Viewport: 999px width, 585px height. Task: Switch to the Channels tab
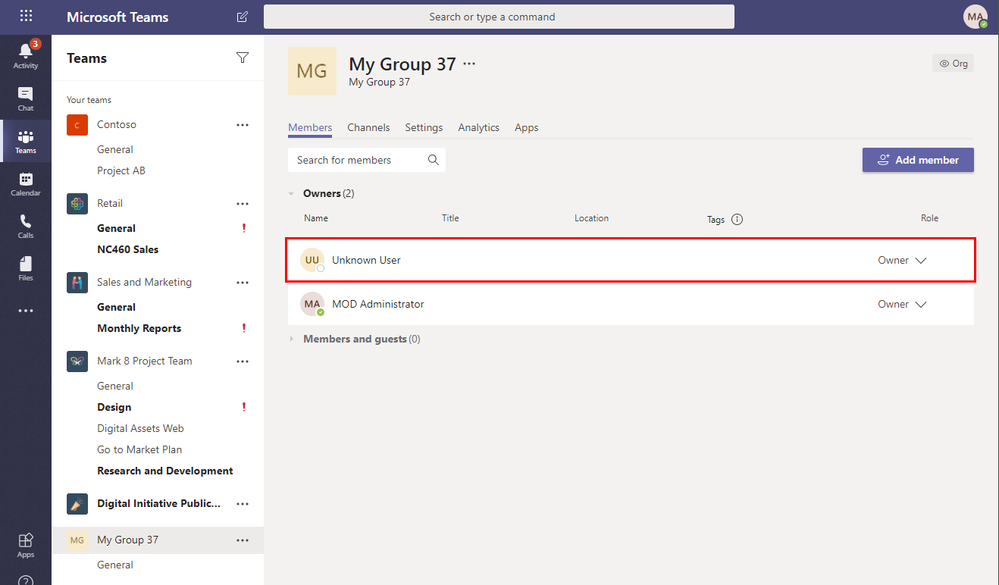368,127
